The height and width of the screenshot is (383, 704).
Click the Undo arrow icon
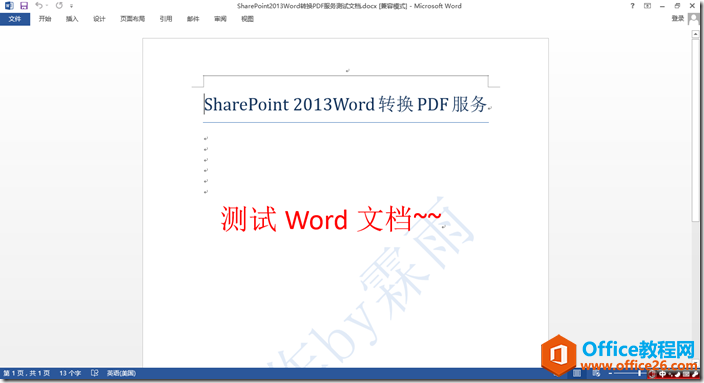(39, 6)
